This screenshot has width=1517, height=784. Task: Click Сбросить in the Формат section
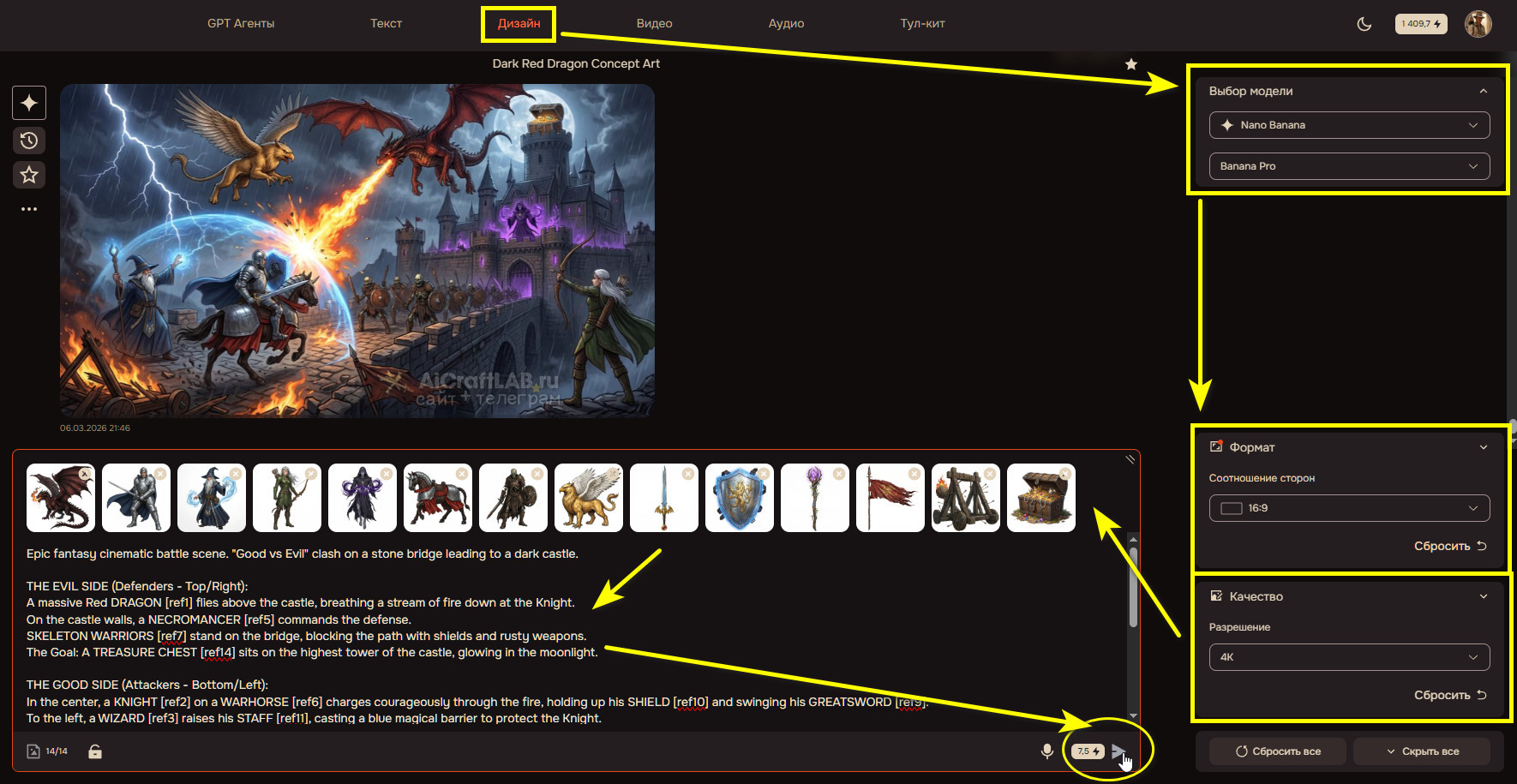point(1450,546)
